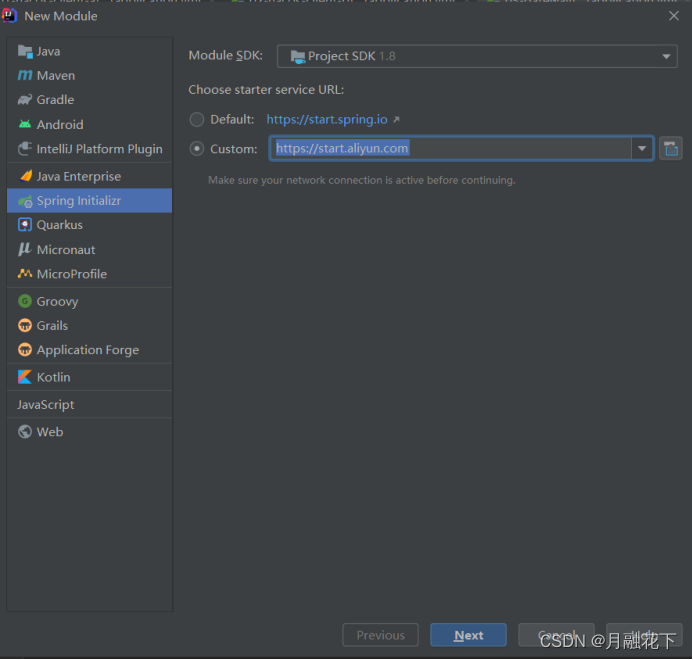Select Web entry

[90, 432]
